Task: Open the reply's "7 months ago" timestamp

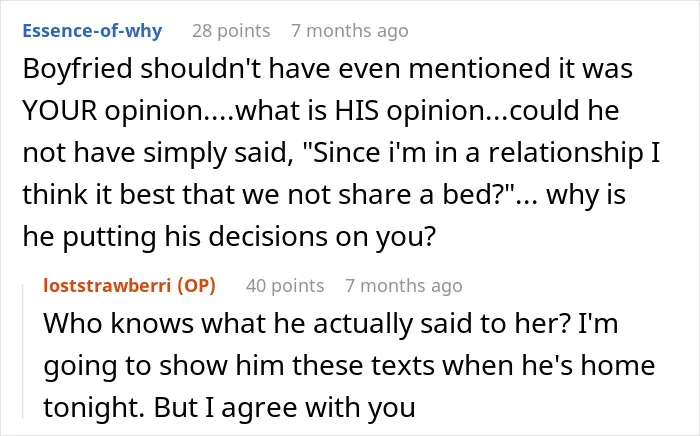Action: click(x=404, y=286)
